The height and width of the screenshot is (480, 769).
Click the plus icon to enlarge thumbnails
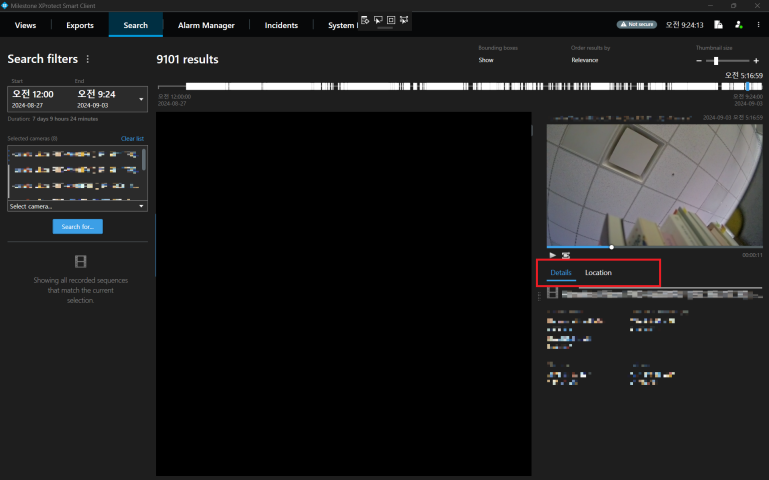coord(756,61)
